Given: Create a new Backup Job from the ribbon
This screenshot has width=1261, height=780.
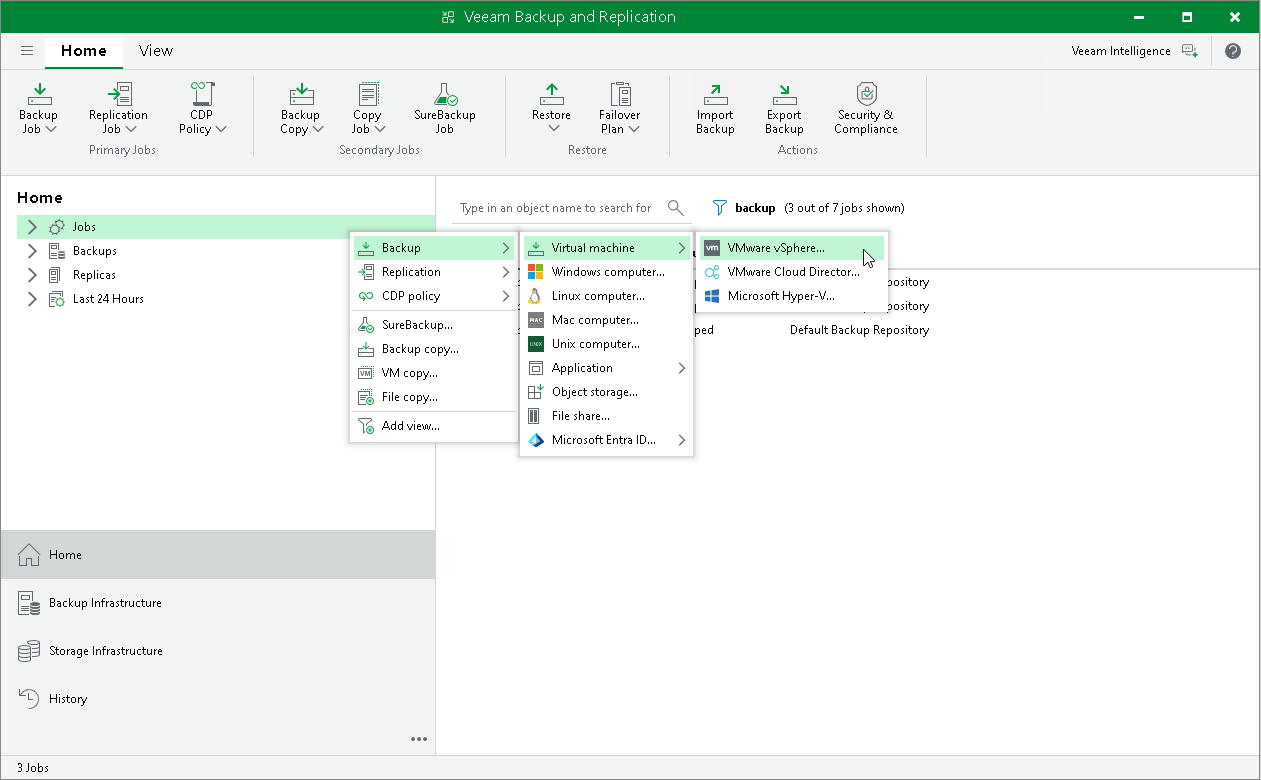Looking at the screenshot, I should point(38,106).
